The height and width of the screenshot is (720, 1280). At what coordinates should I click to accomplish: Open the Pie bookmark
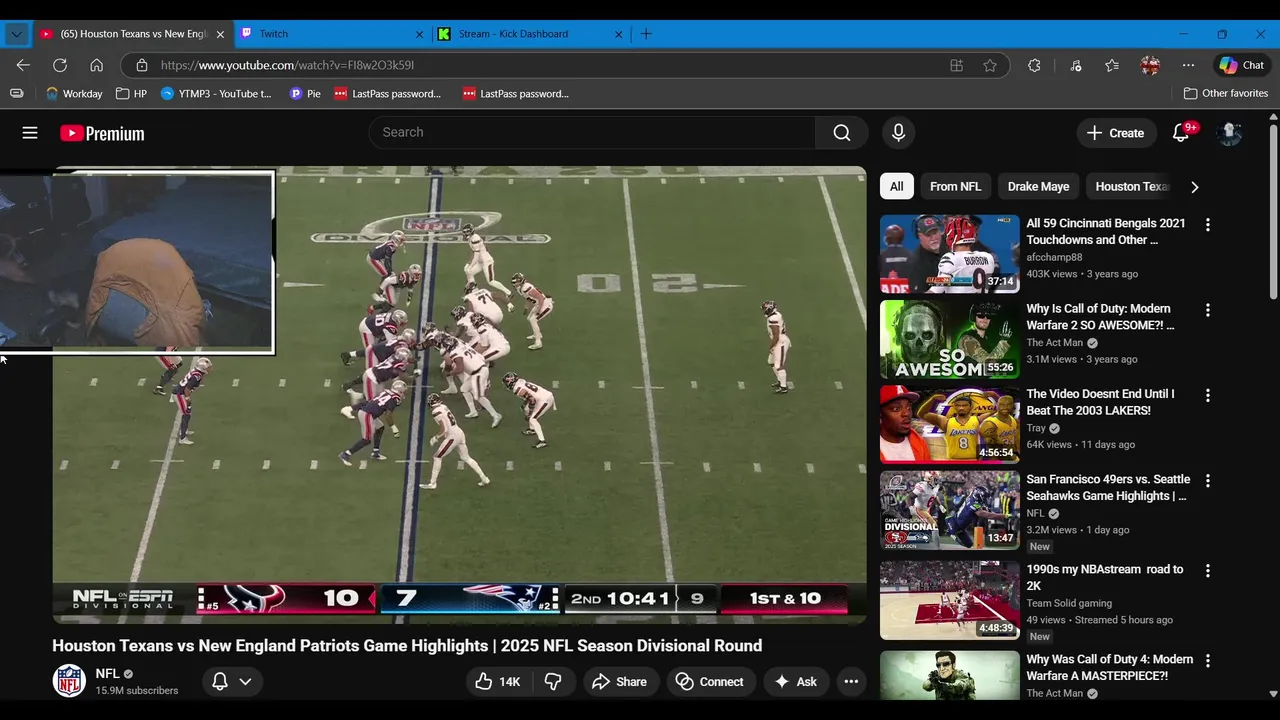click(305, 93)
